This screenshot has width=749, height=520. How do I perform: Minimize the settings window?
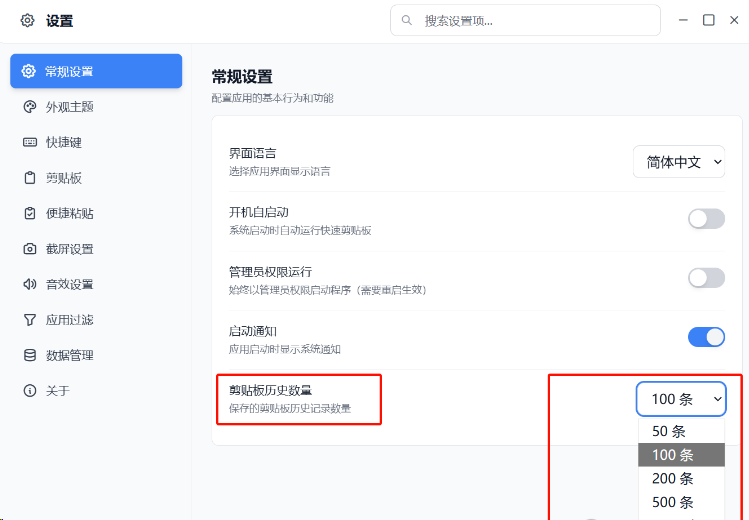click(x=683, y=20)
